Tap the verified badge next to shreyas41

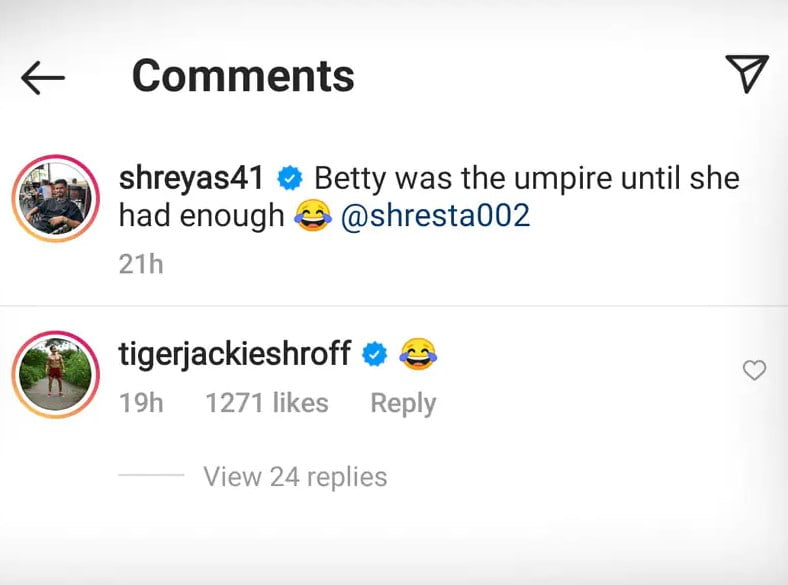tap(290, 180)
